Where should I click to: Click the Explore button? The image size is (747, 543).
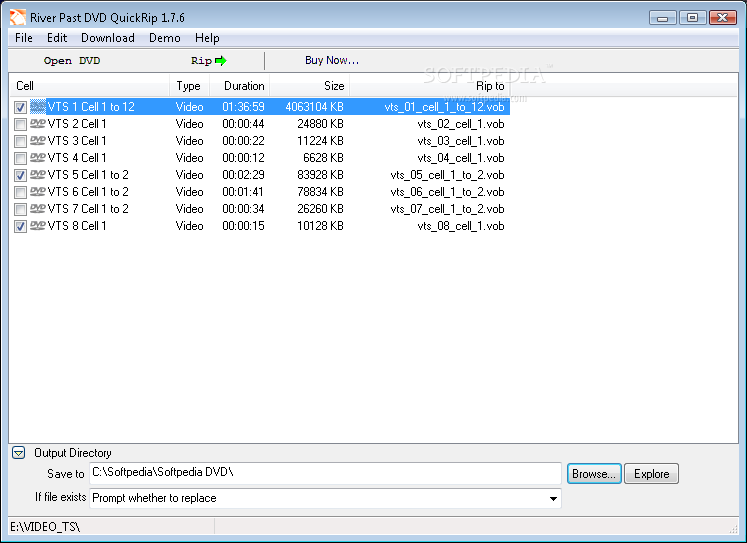click(x=651, y=473)
